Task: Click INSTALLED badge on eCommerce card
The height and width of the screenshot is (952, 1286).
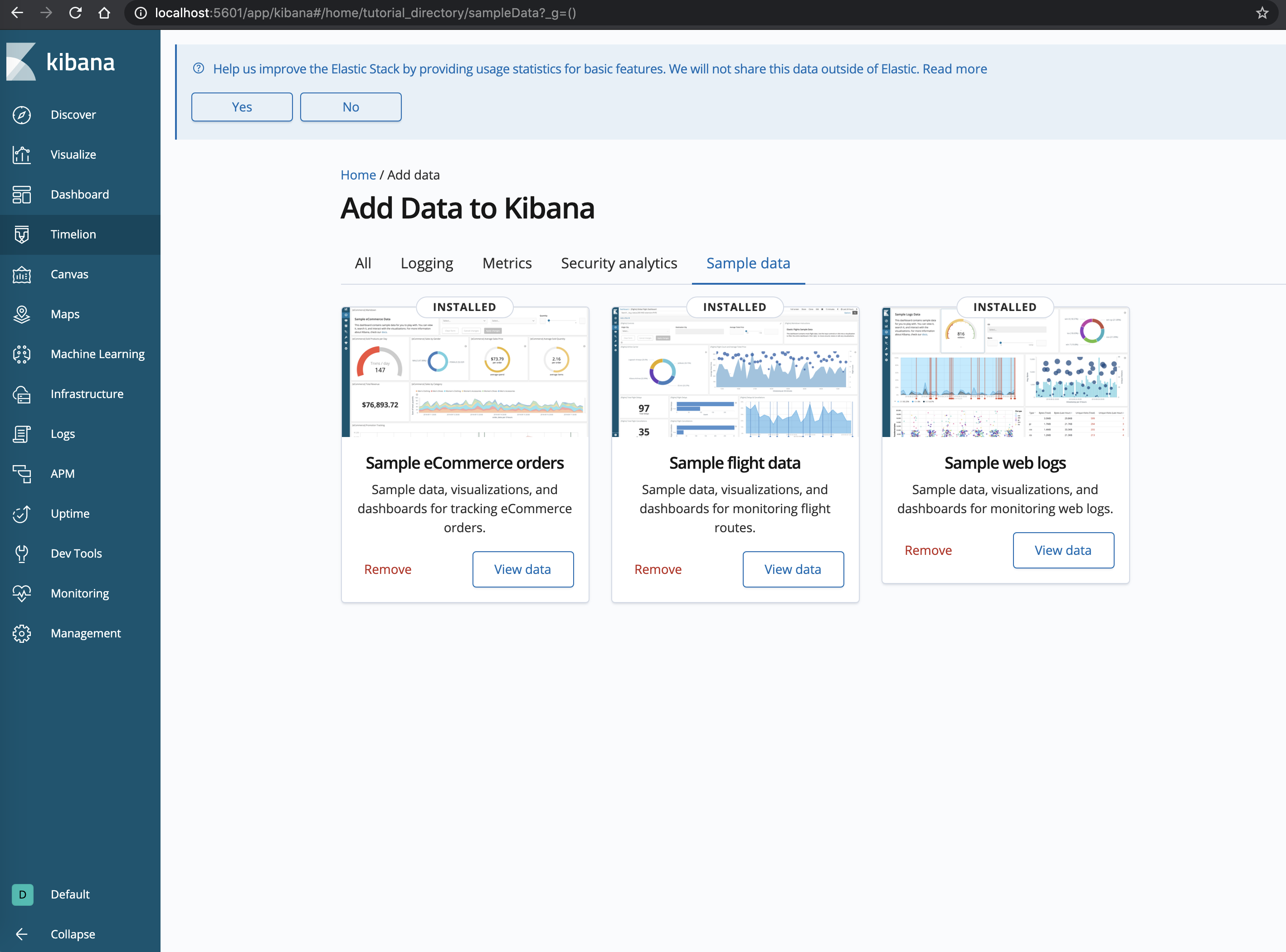Action: tap(465, 307)
